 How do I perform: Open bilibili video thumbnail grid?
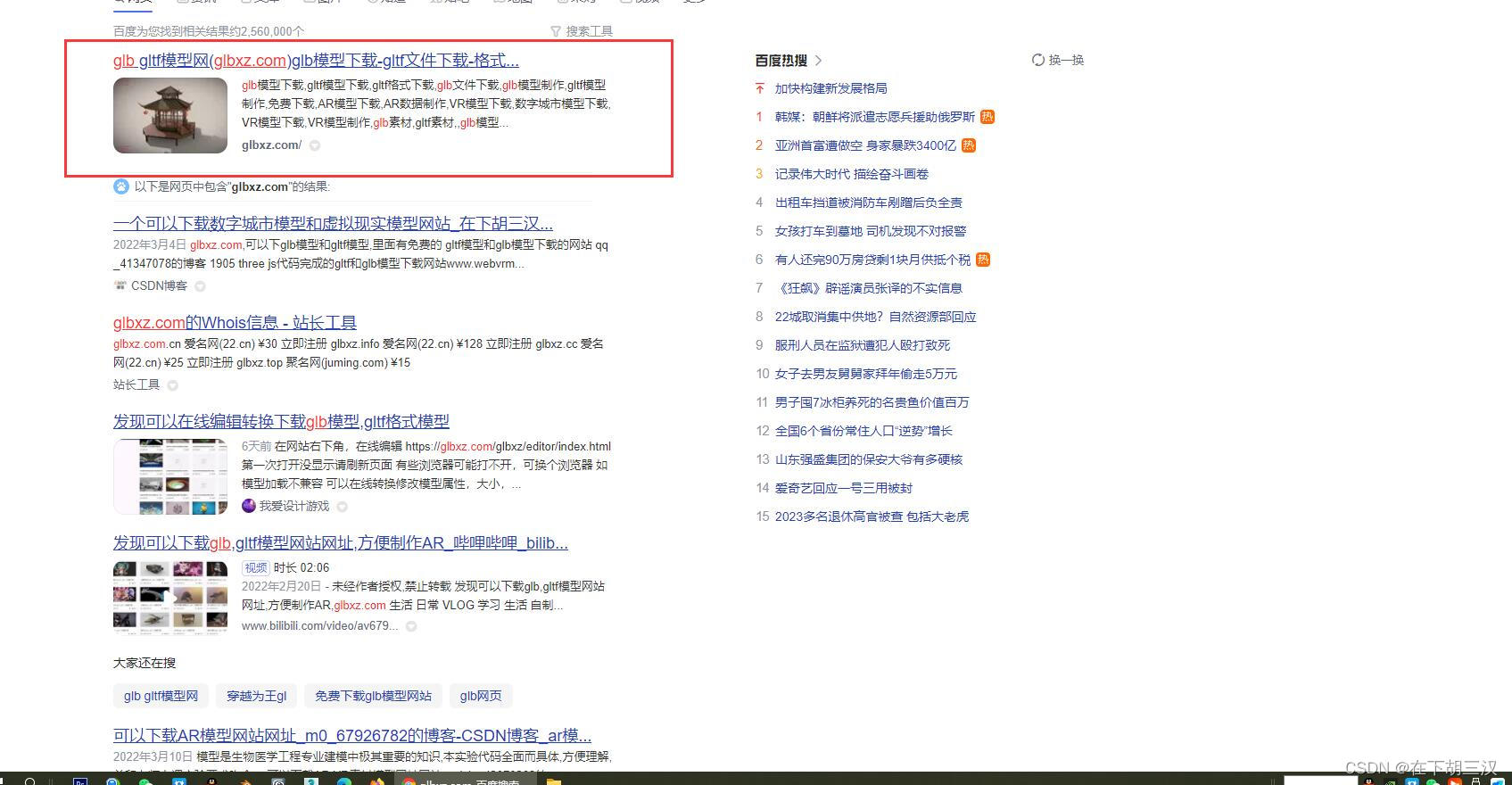pyautogui.click(x=170, y=598)
